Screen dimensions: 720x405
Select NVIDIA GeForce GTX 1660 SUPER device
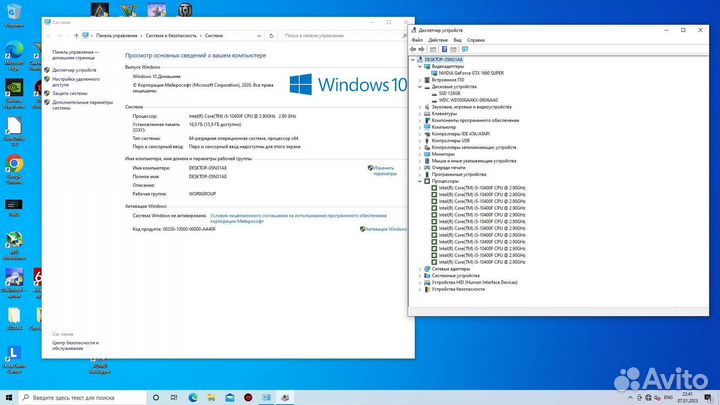(471, 73)
